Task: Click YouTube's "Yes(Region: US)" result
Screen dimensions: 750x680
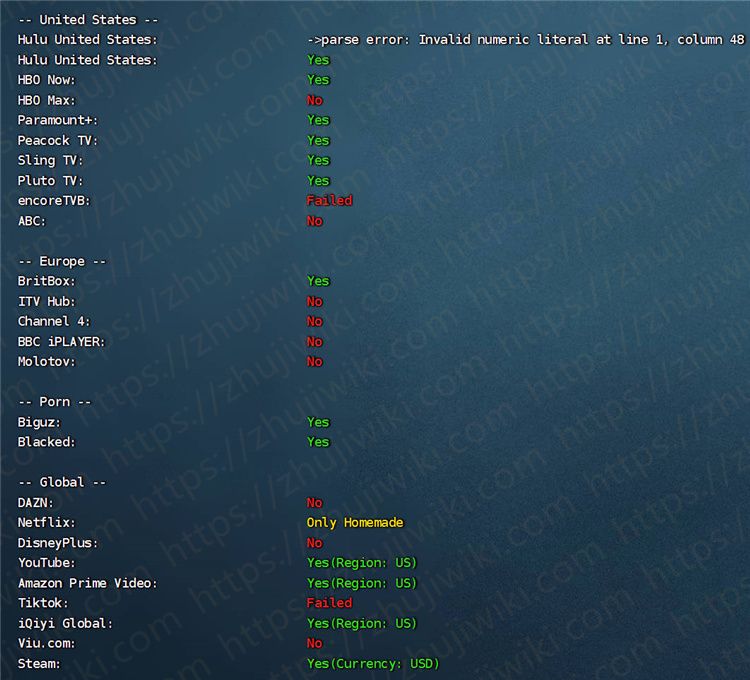Action: tap(362, 563)
